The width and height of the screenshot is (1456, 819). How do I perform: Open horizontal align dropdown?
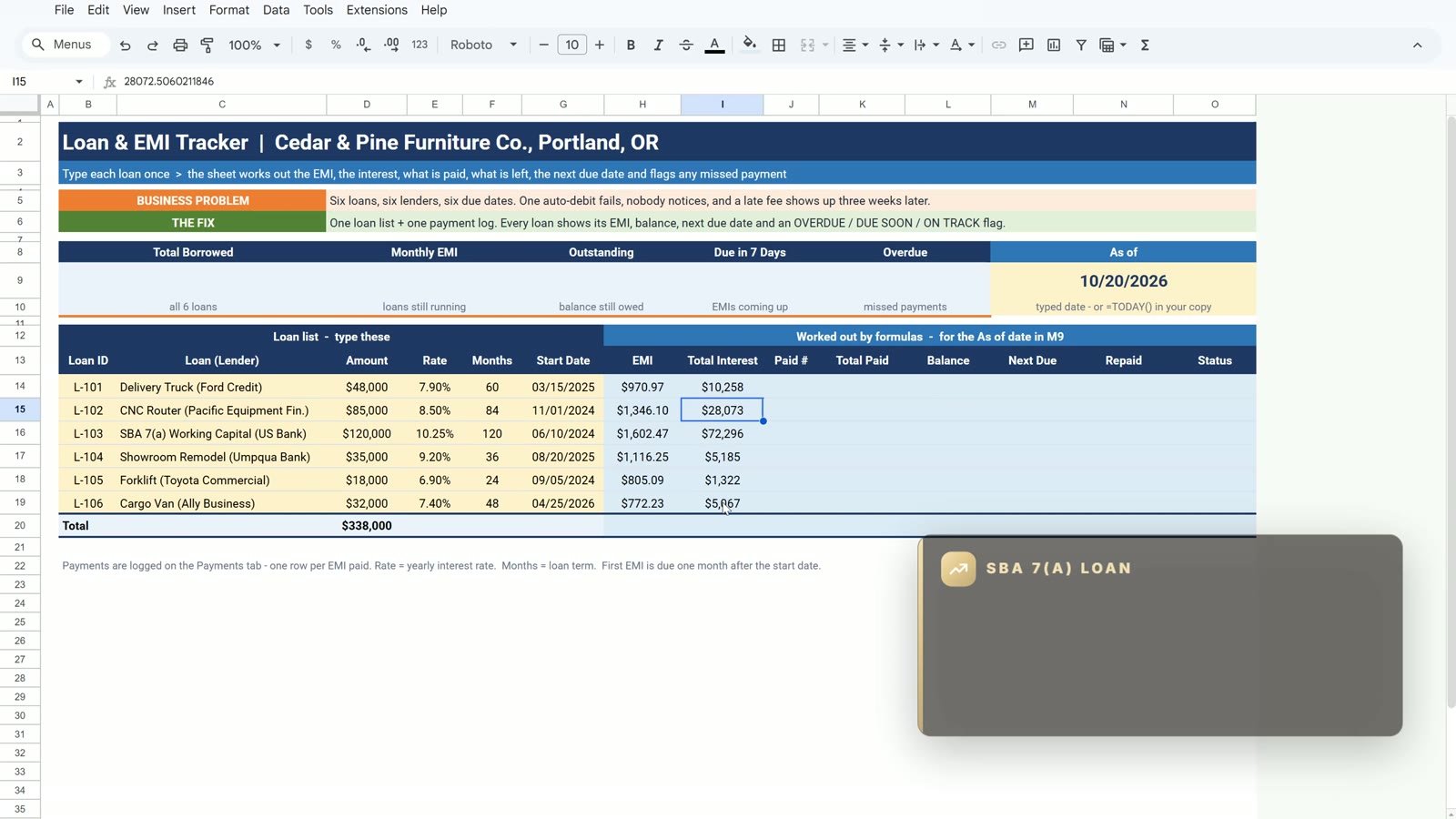coord(854,45)
